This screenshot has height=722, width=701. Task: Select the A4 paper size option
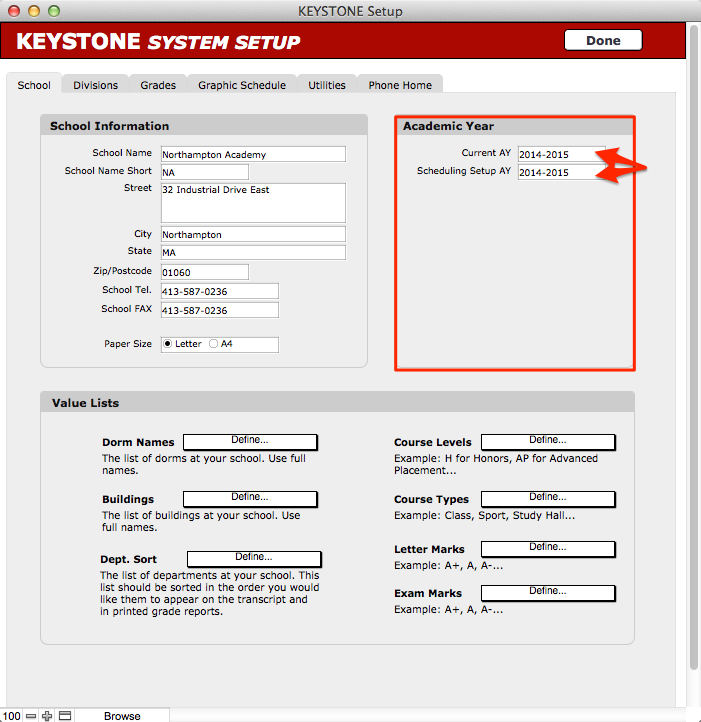(213, 344)
